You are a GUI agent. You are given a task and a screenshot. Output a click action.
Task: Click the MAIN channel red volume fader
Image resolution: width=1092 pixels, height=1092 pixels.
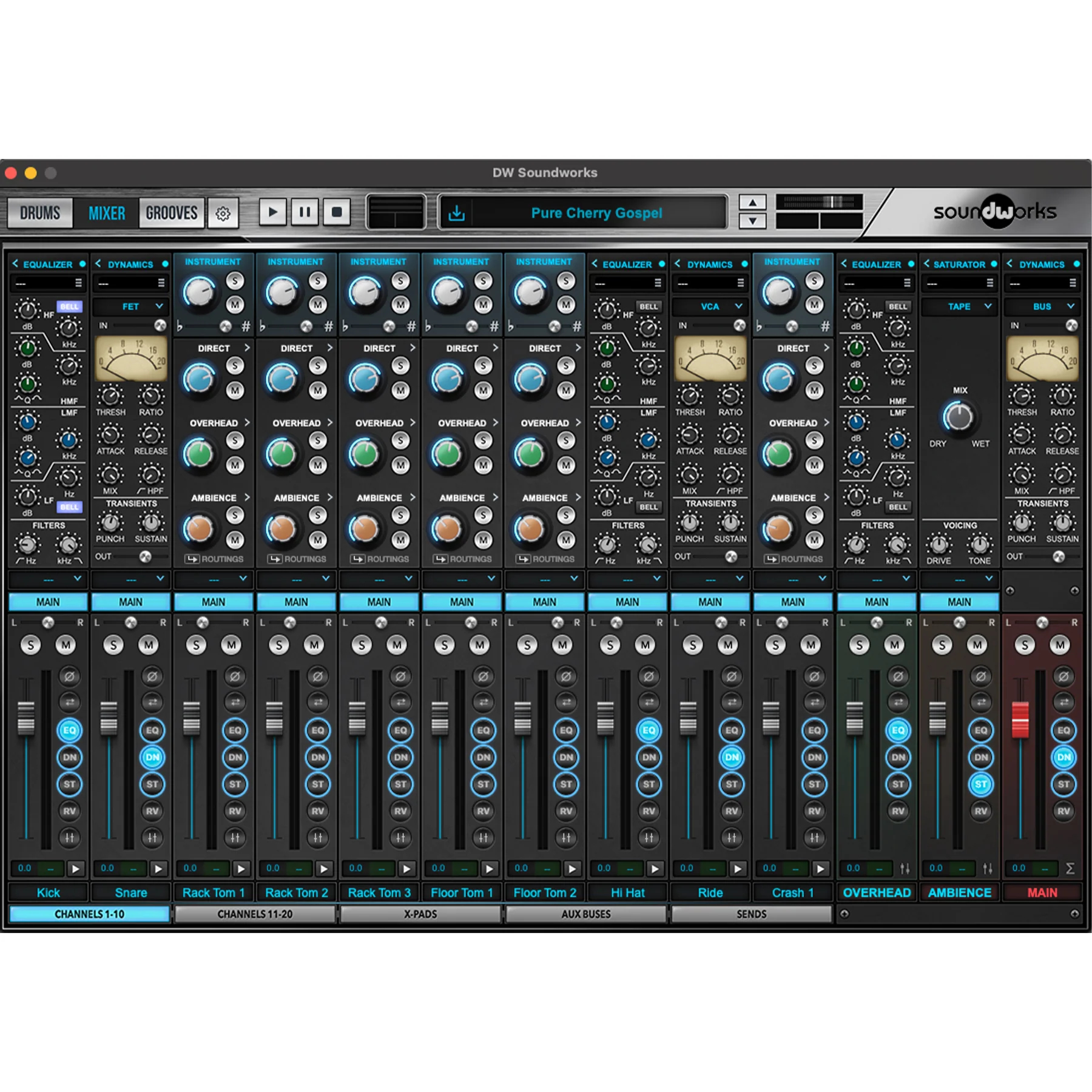point(1020,720)
